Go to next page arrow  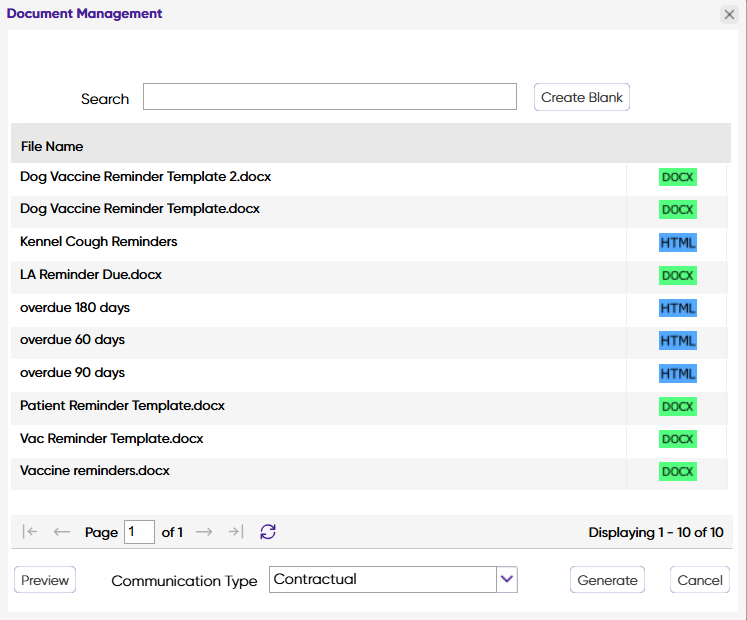tap(204, 531)
